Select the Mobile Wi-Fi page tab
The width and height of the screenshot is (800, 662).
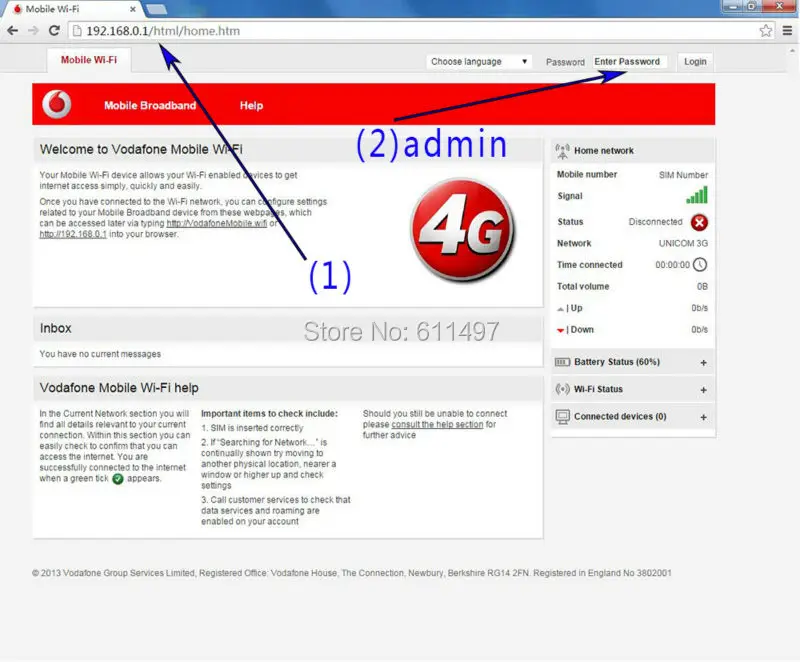click(89, 60)
